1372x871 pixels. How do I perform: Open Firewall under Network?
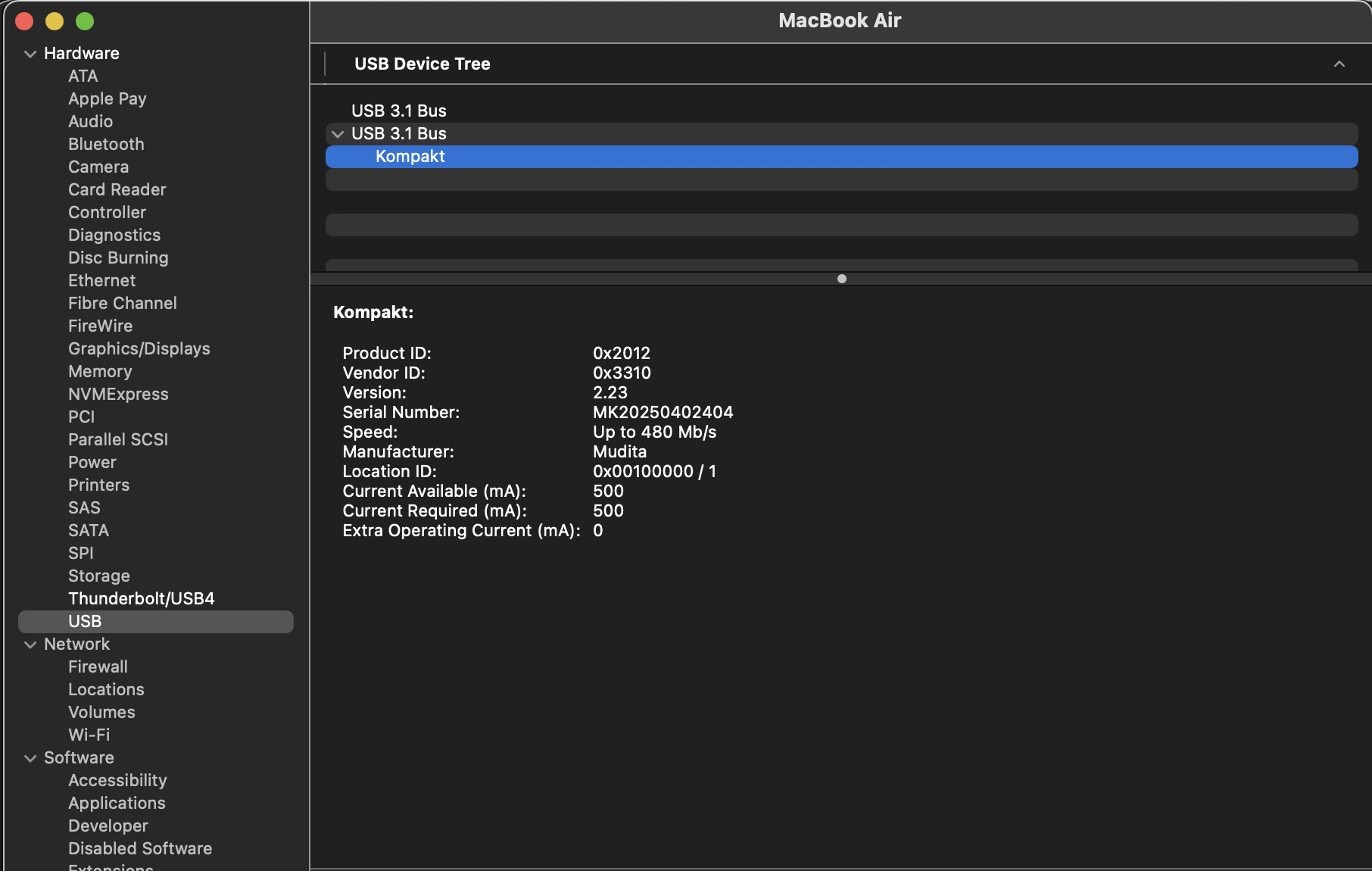(x=98, y=667)
